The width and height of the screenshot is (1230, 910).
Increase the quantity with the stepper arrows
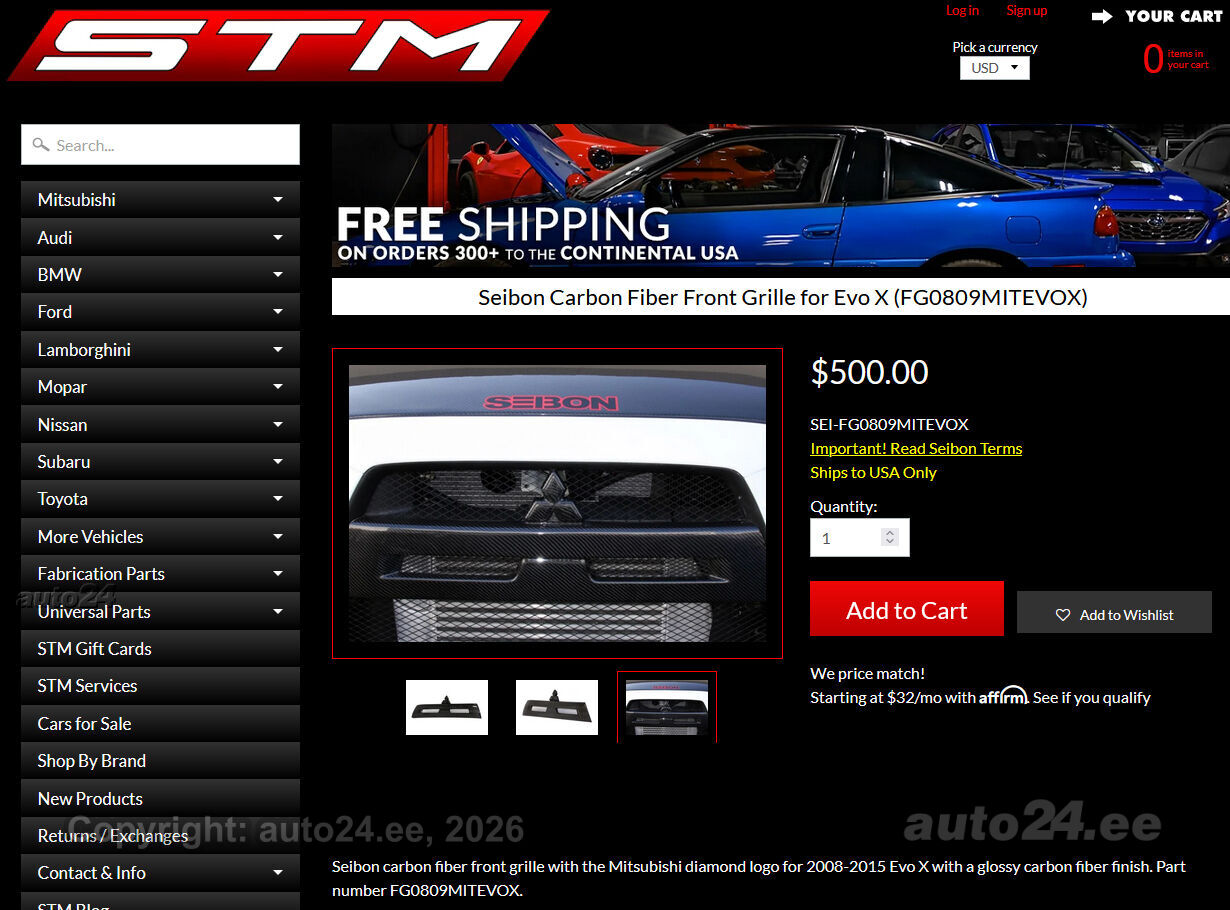point(890,532)
